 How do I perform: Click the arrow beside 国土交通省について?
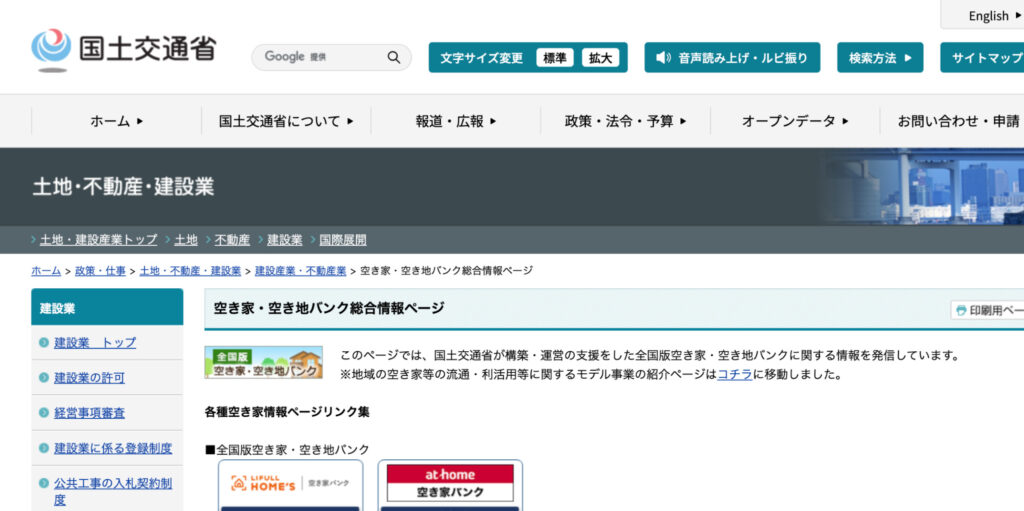pyautogui.click(x=351, y=121)
